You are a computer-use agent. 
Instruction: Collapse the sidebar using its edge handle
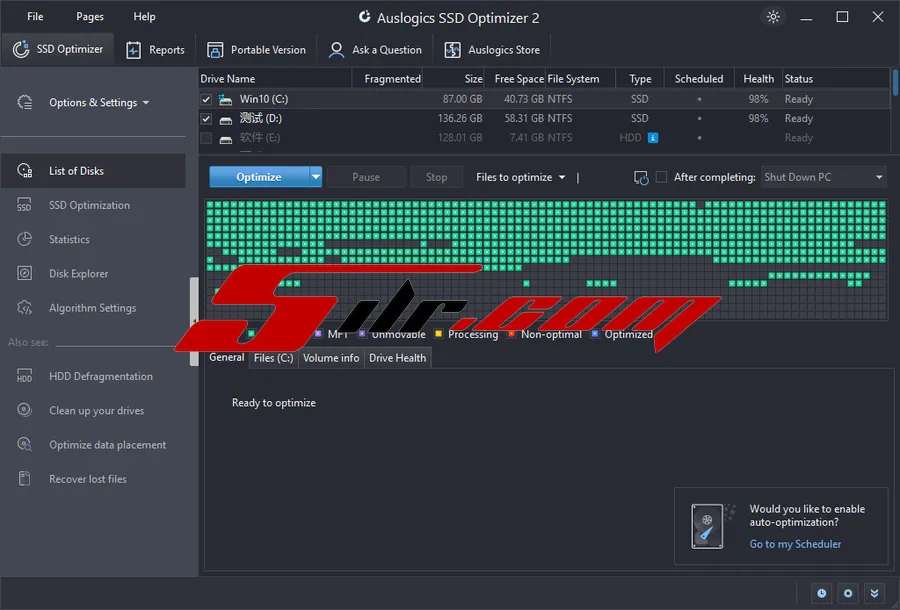tap(194, 321)
